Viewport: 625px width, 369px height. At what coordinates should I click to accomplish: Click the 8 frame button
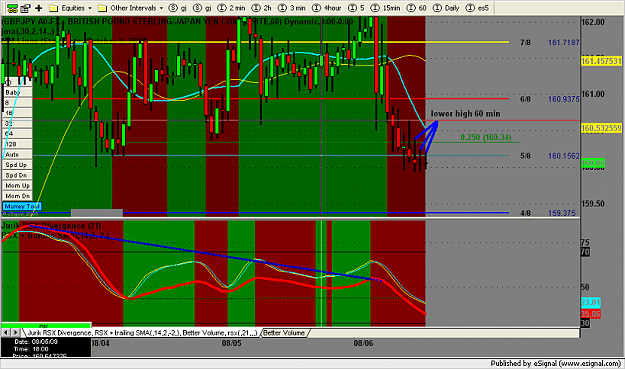(x=18, y=103)
